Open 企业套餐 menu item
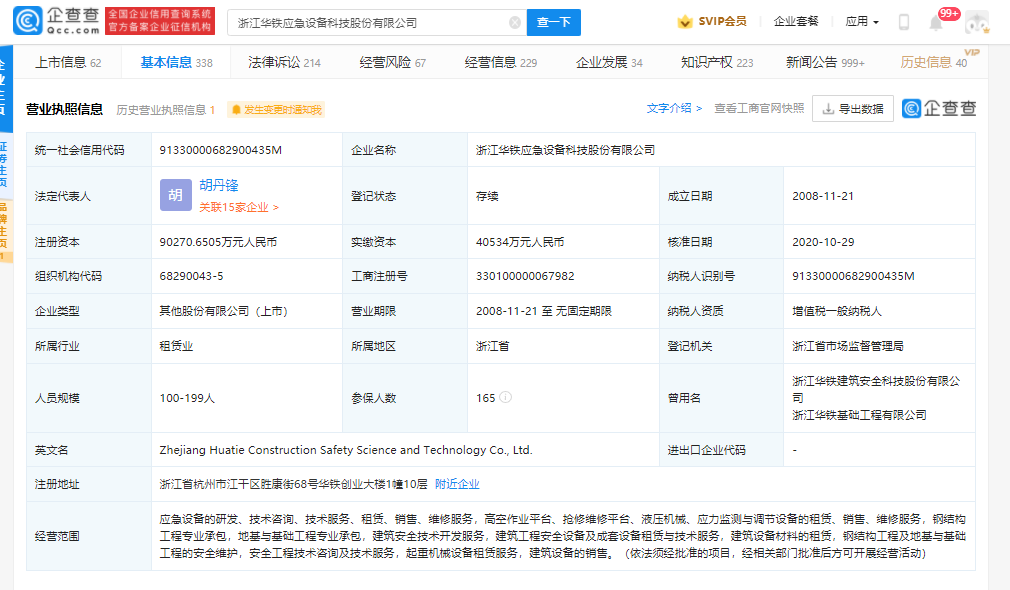This screenshot has height=590, width=1010. click(796, 21)
